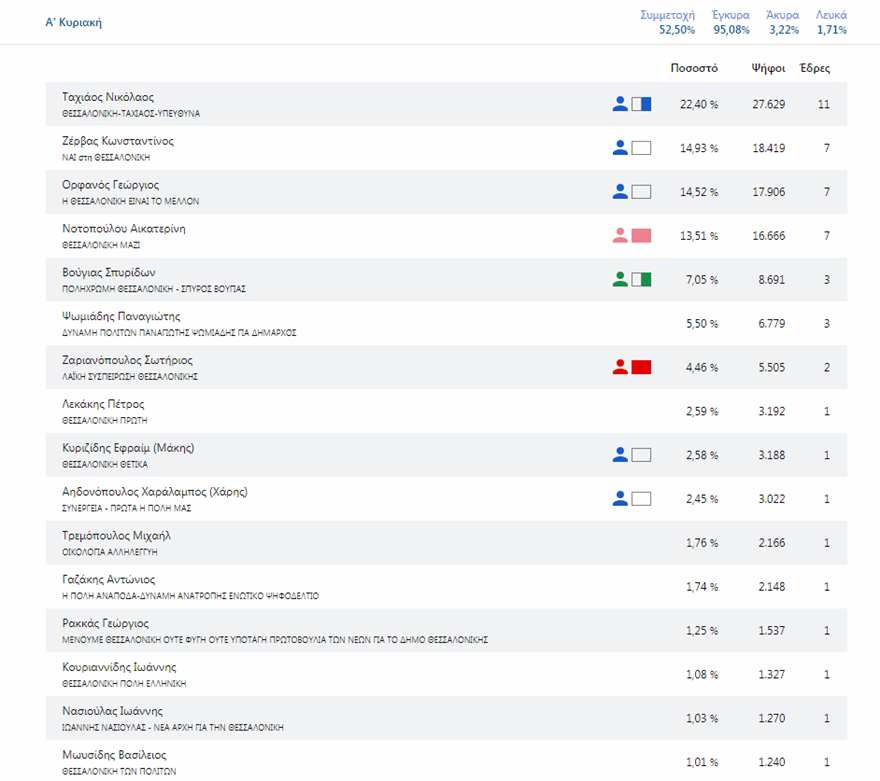Viewport: 880px width, 781px height.
Task: Click the Συμμετοχή 52,50% statistic
Action: coord(667,22)
